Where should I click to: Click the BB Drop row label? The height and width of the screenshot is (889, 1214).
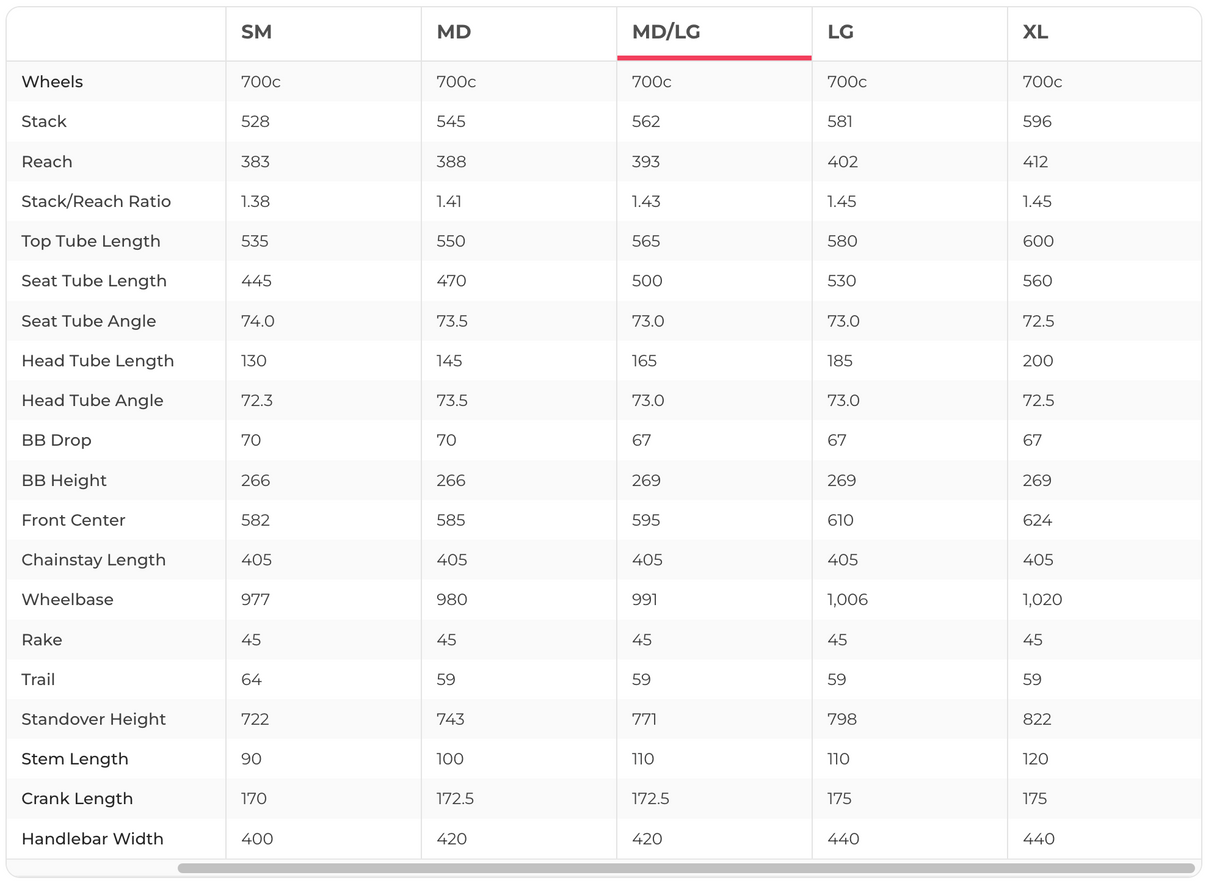56,440
